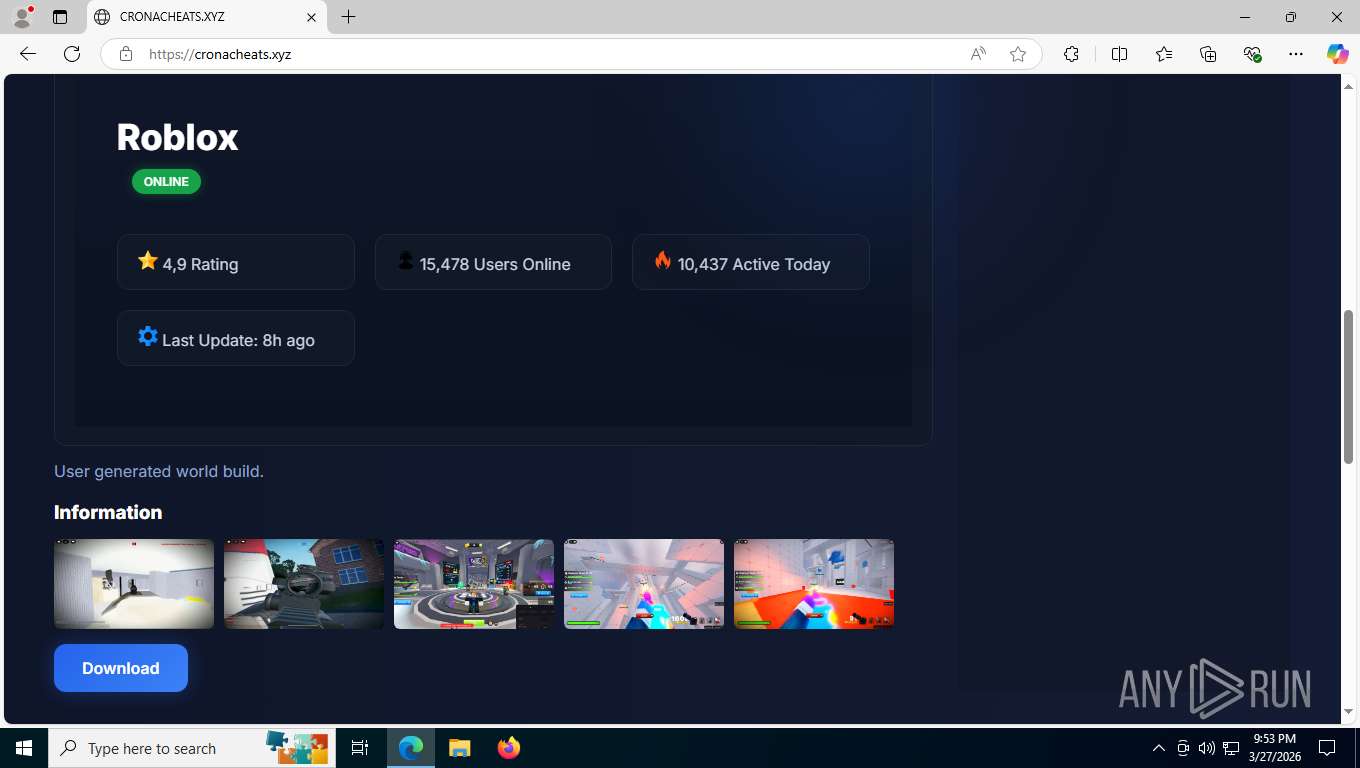1360x768 pixels.
Task: Toggle split screen view
Action: [x=1119, y=54]
